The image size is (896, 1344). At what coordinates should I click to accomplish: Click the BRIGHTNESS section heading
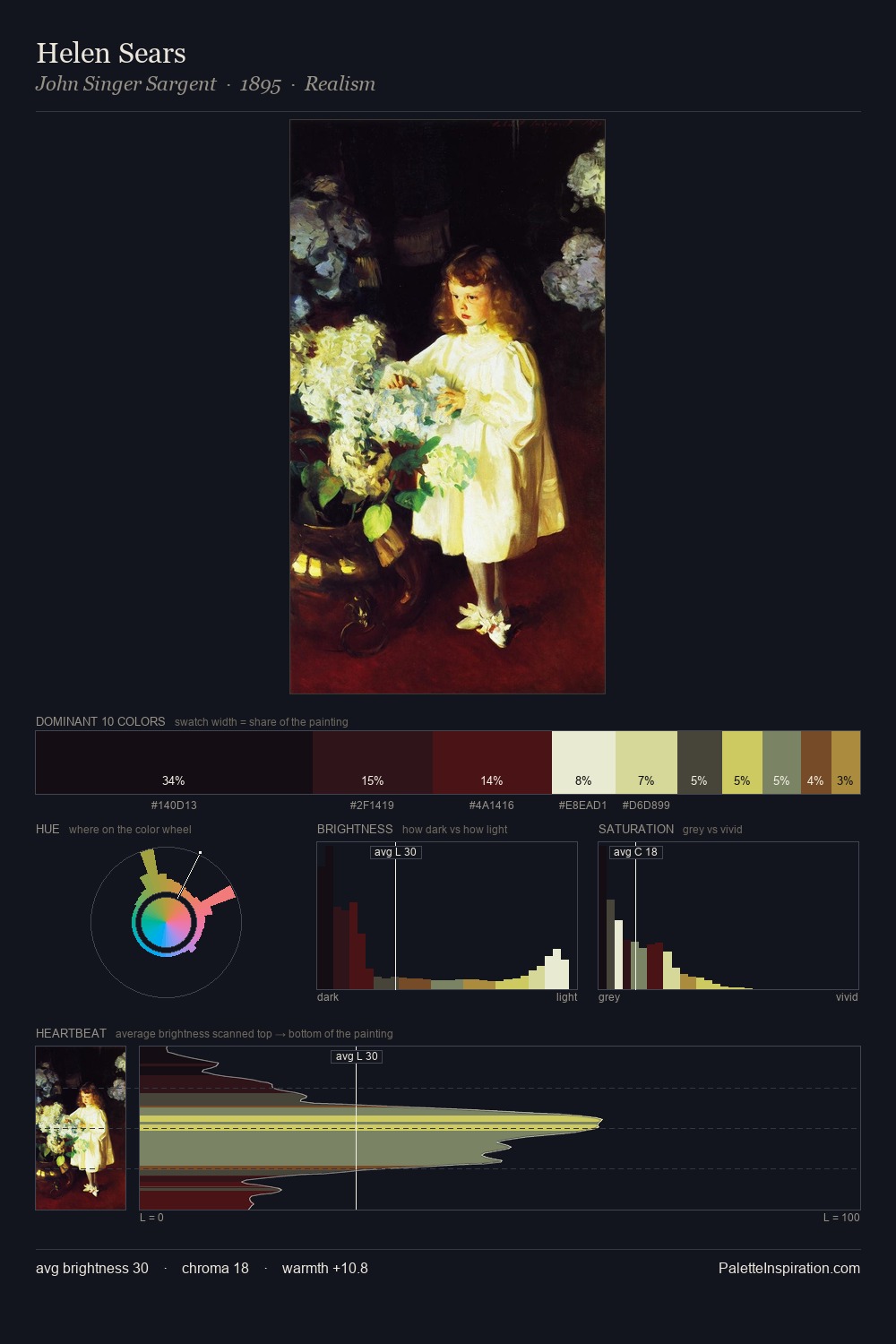click(355, 829)
